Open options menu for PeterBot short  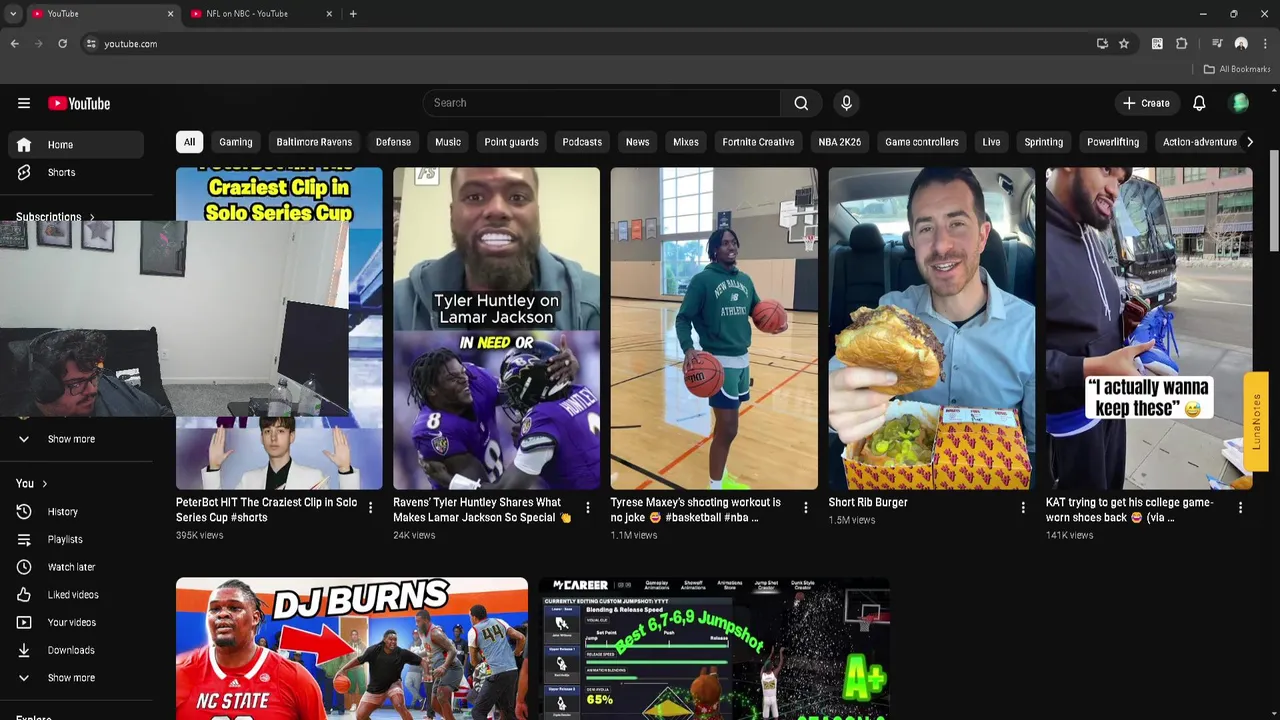(x=370, y=508)
